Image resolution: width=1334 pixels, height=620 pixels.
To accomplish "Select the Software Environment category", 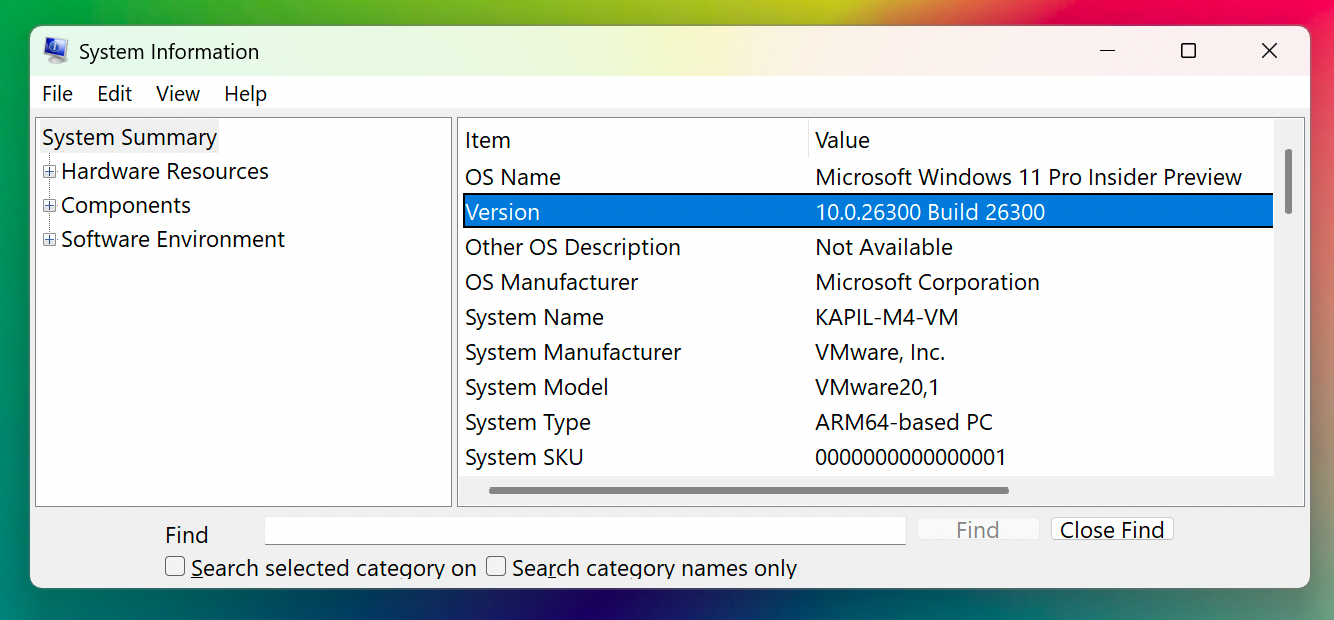I will click(173, 239).
